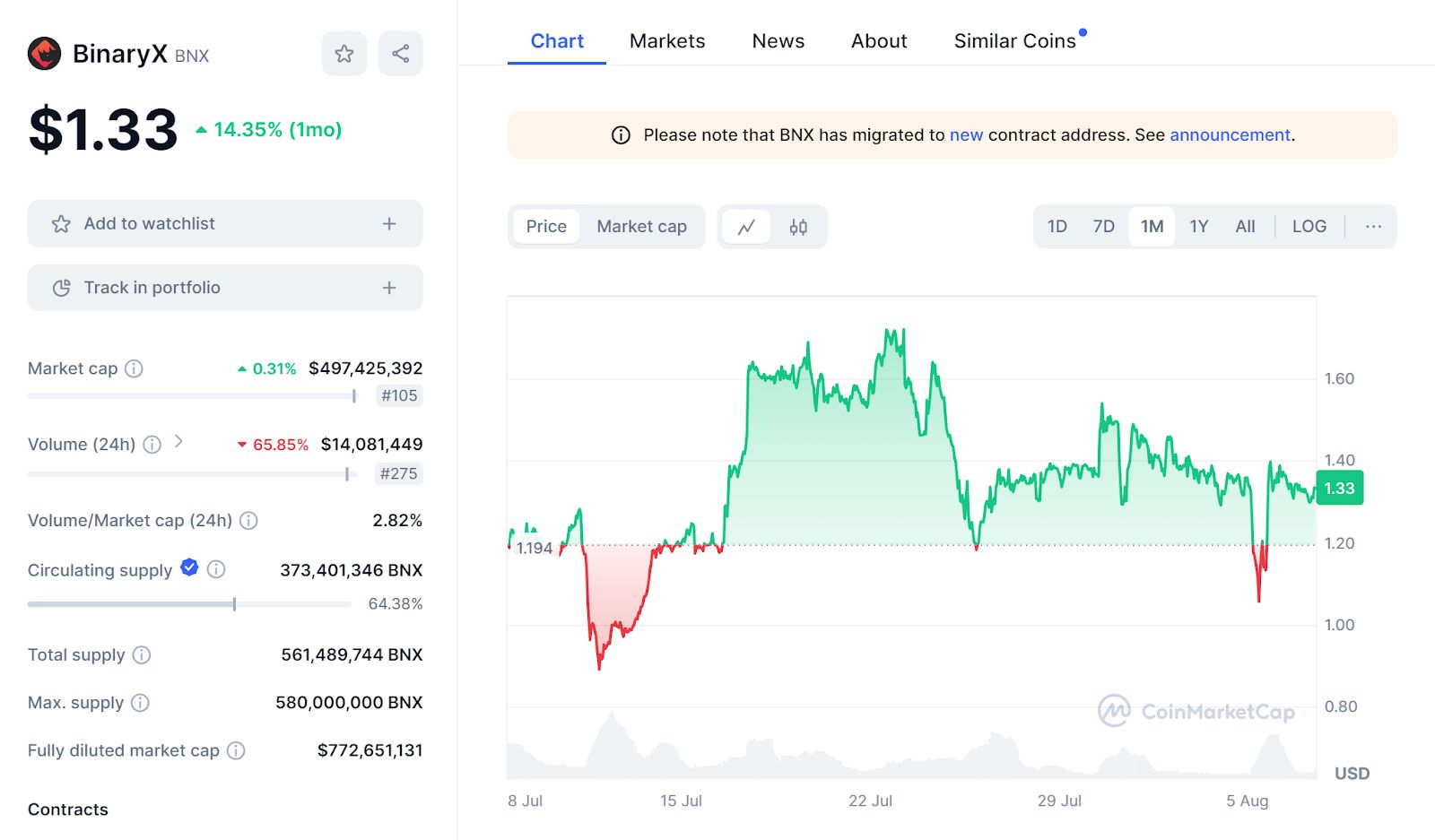Switch to the candlestick chart view icon
The width and height of the screenshot is (1435, 840).
[798, 227]
